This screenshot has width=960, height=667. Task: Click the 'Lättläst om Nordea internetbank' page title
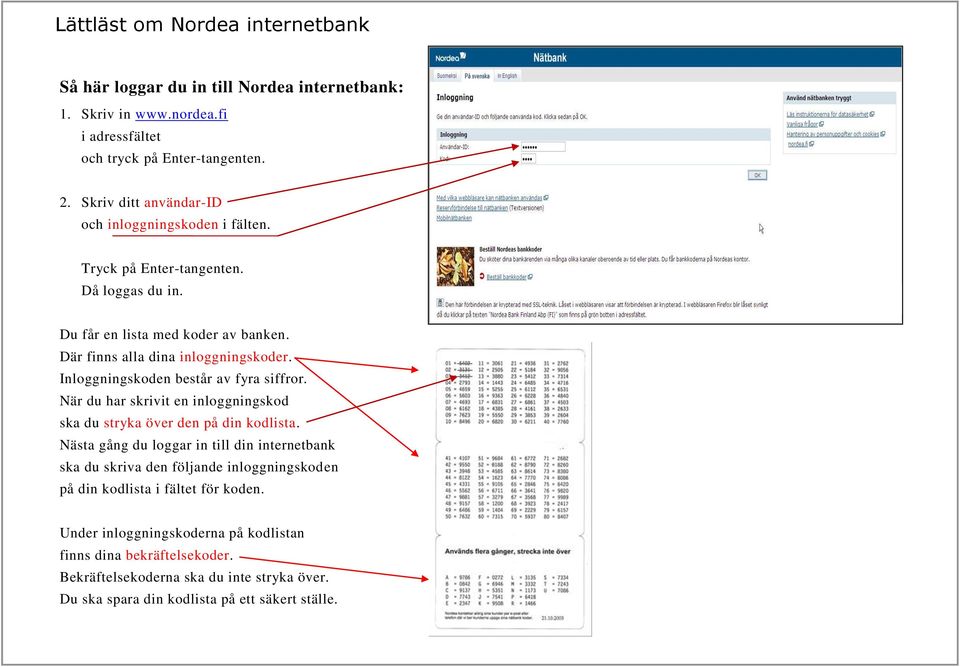click(x=212, y=24)
